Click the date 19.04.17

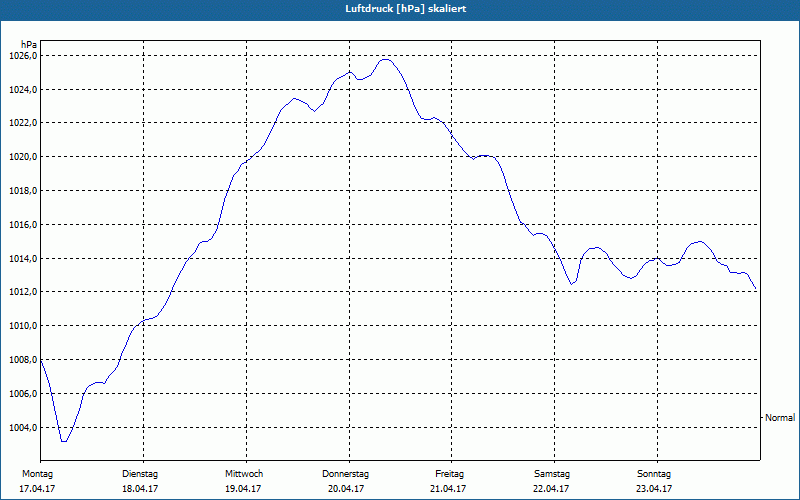(243, 489)
